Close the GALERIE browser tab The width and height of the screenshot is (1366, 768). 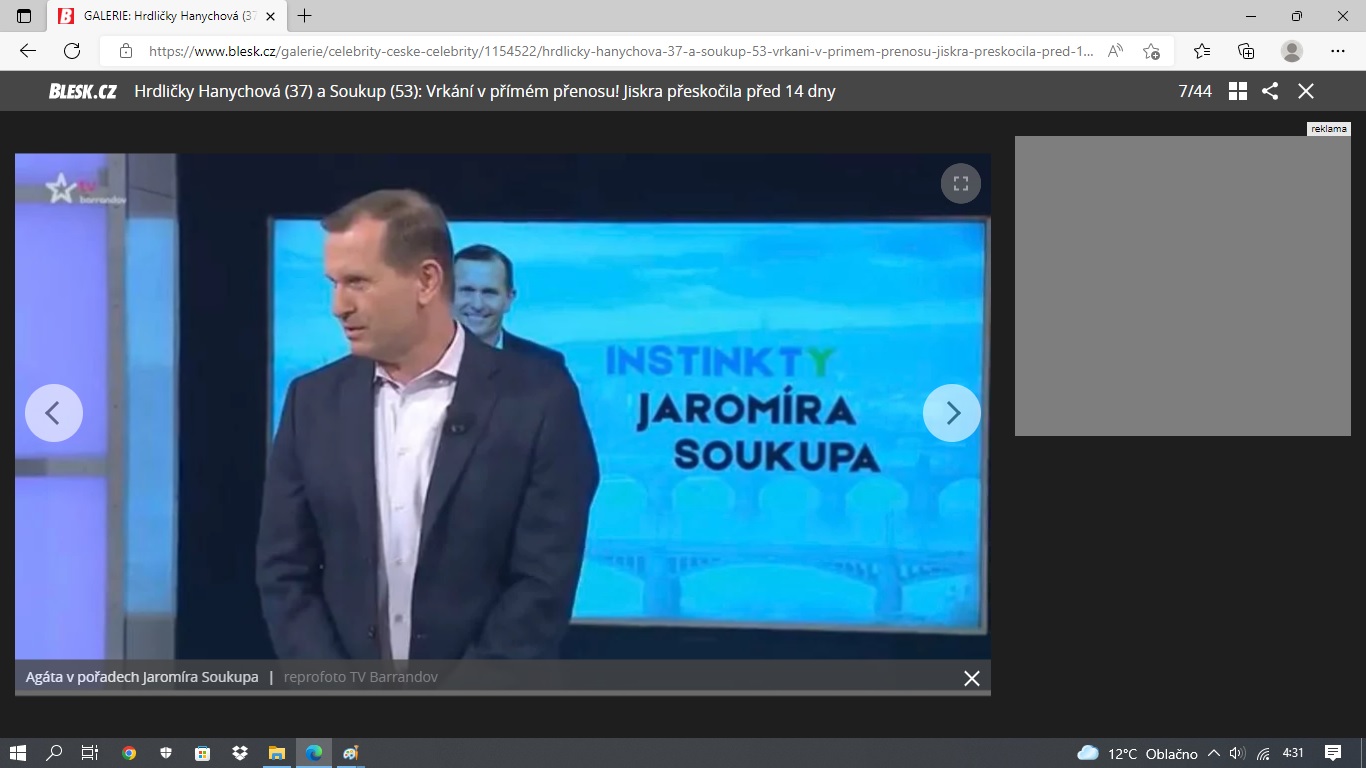(270, 16)
